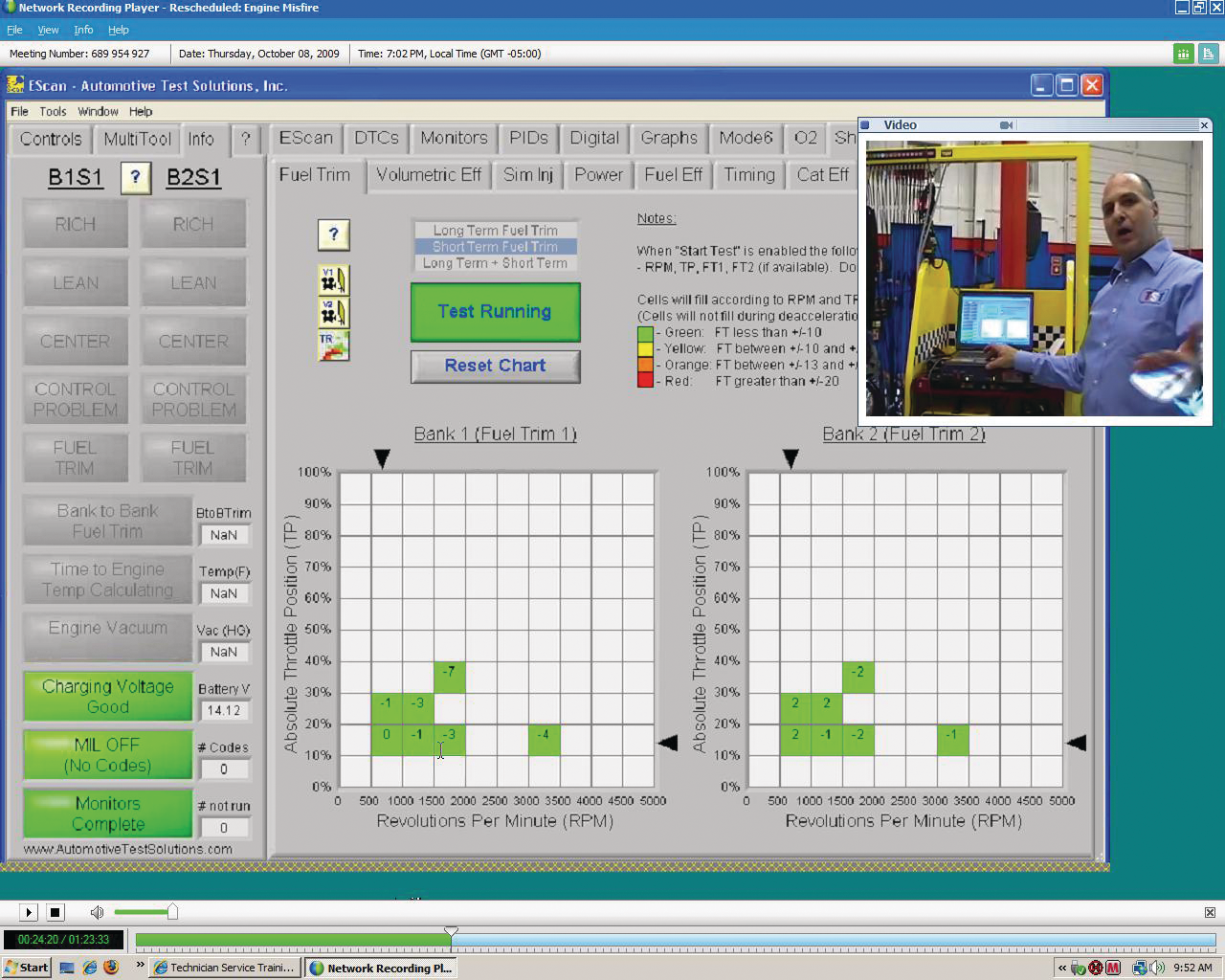Click the camera icon in Video panel
Image resolution: width=1225 pixels, height=980 pixels.
click(x=1006, y=125)
